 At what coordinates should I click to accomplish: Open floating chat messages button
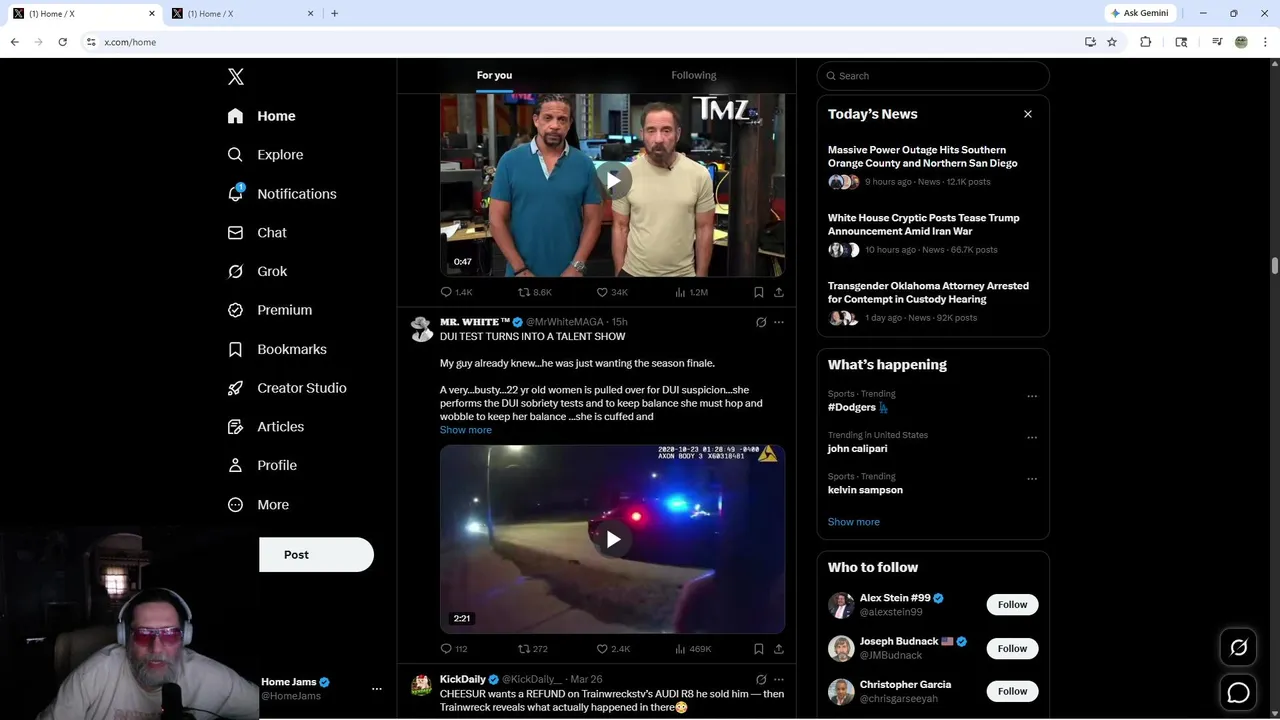coord(1238,692)
